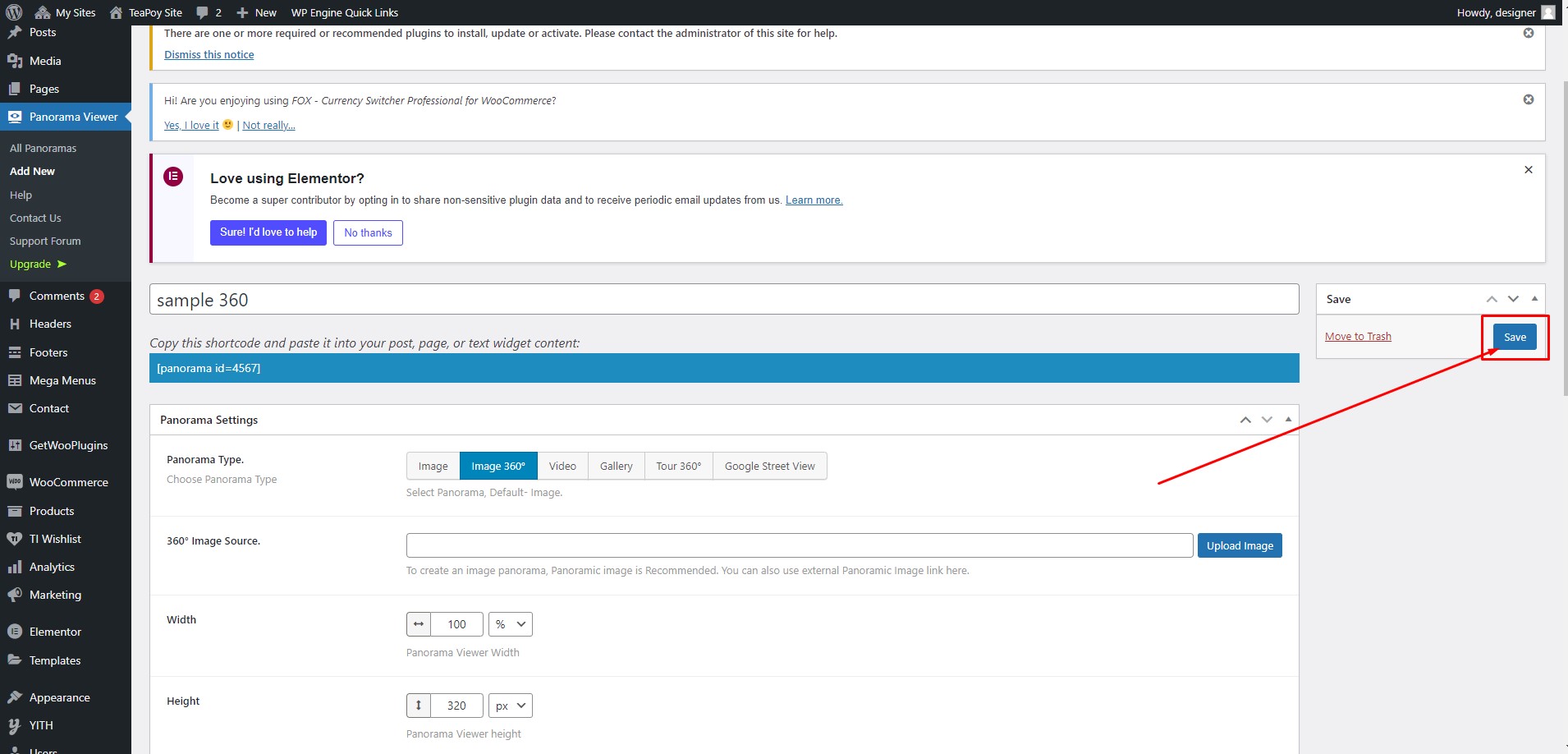Click Sure! I'd love to help

(x=268, y=232)
